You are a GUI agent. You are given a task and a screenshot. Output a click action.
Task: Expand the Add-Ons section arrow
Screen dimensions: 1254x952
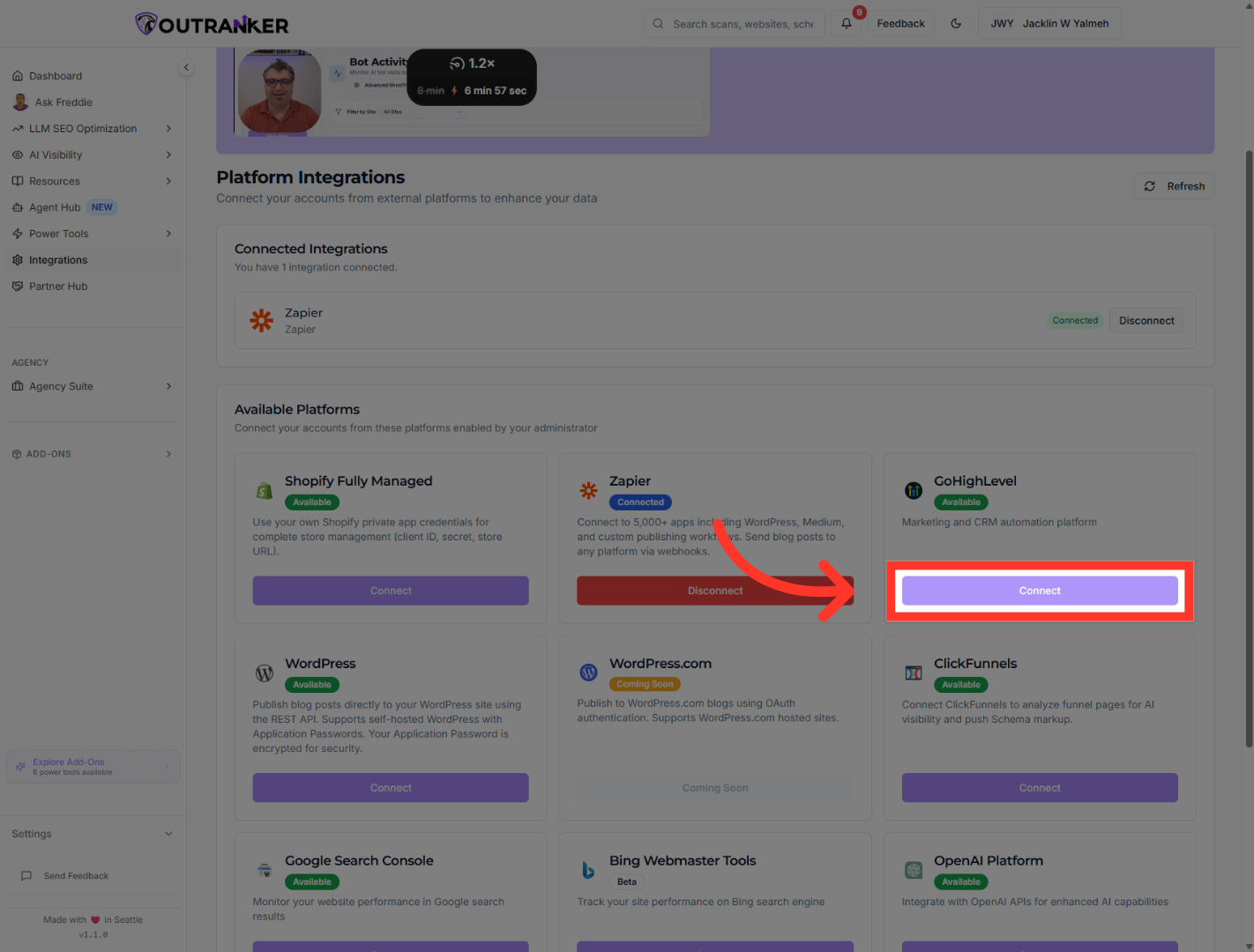(x=168, y=454)
